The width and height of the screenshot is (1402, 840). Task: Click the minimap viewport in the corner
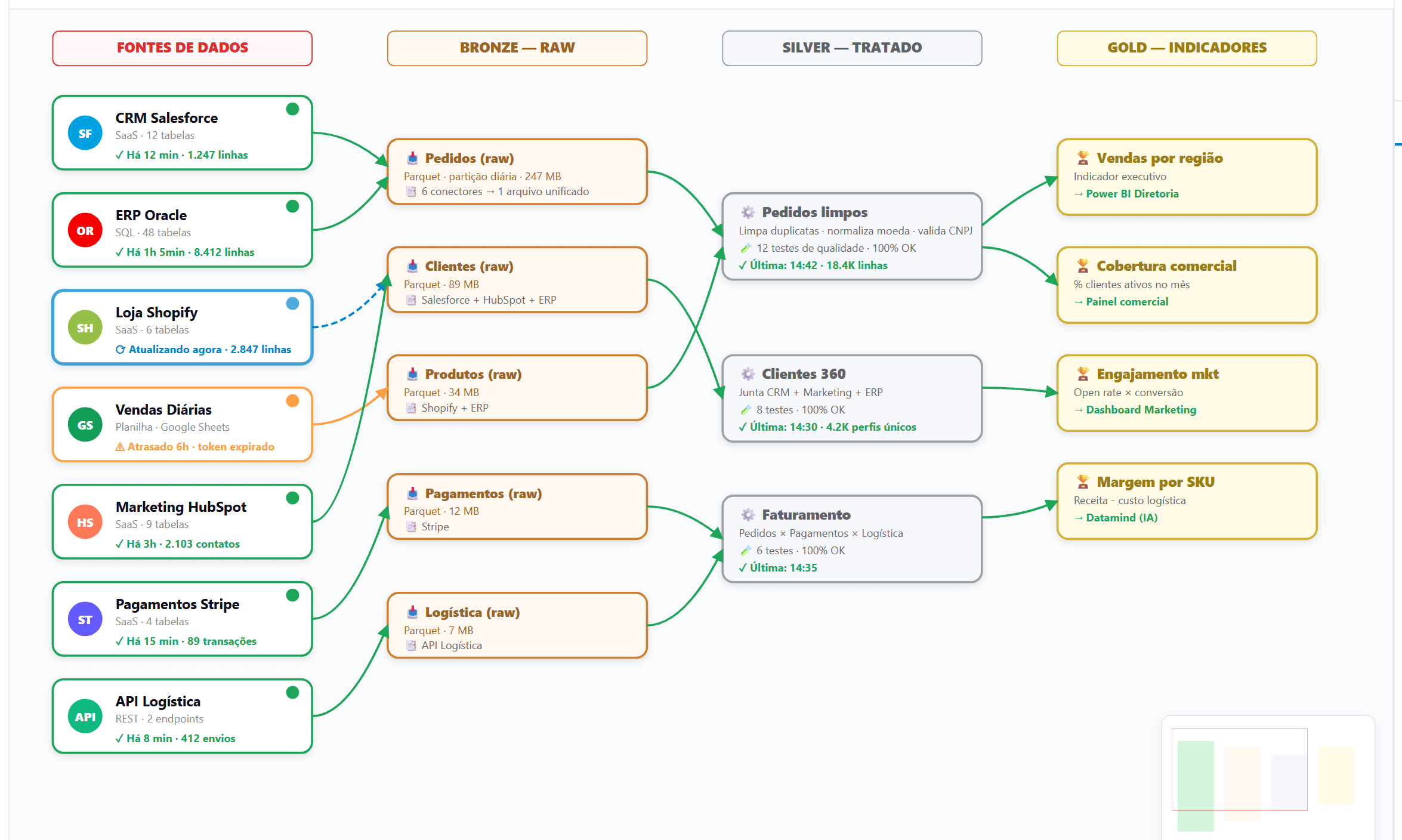click(1240, 770)
